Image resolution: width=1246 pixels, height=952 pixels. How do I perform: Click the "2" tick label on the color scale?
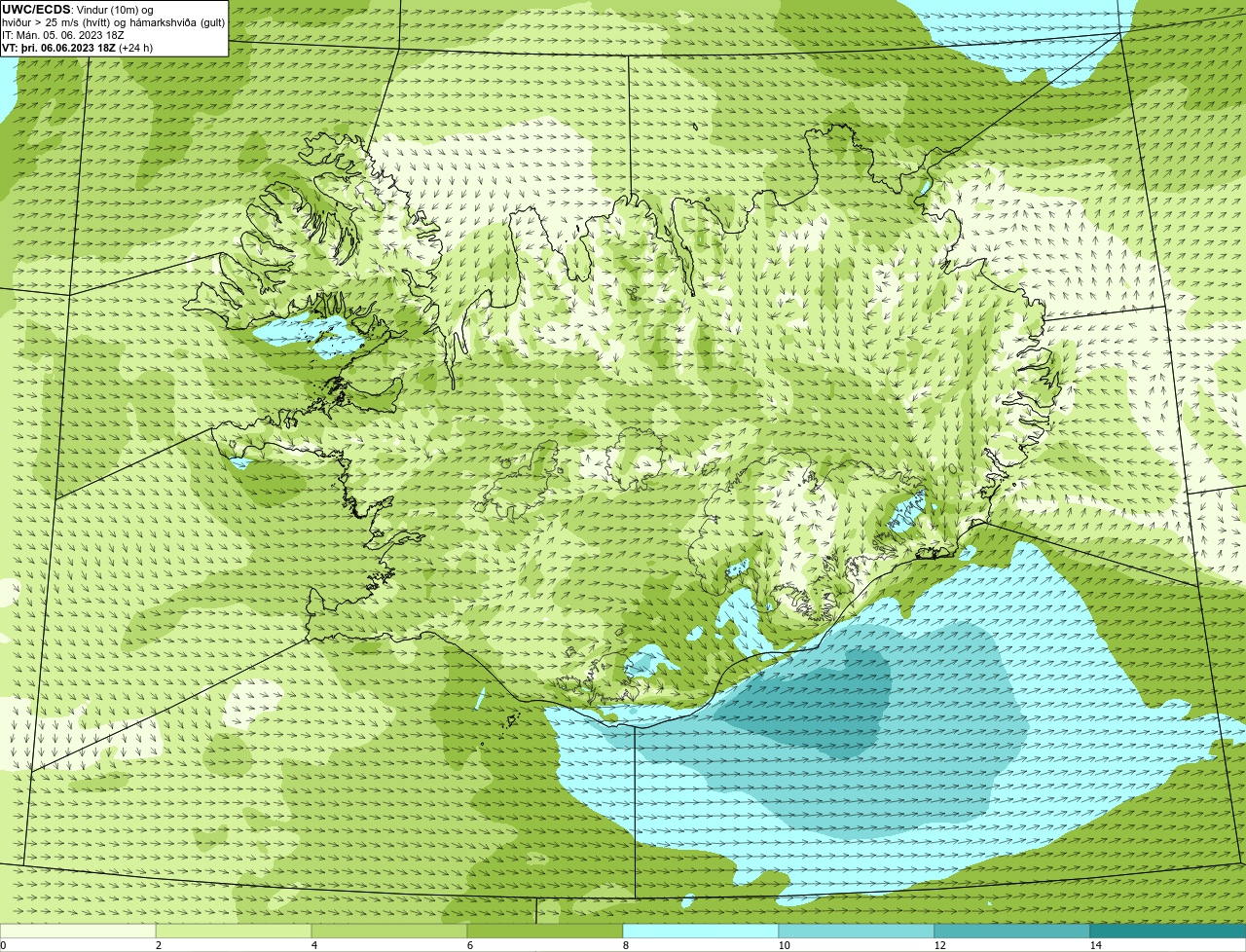[x=158, y=945]
